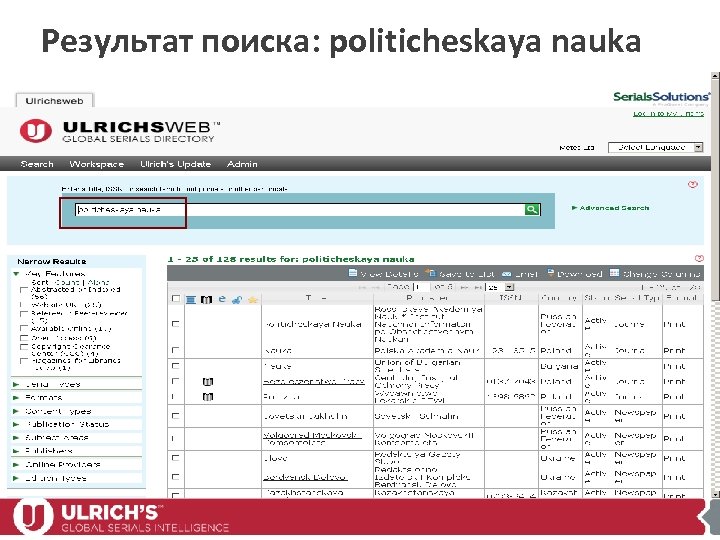Toggle the select-all checkbox in table header
Image resolution: width=720 pixels, height=540 pixels.
coord(175,298)
